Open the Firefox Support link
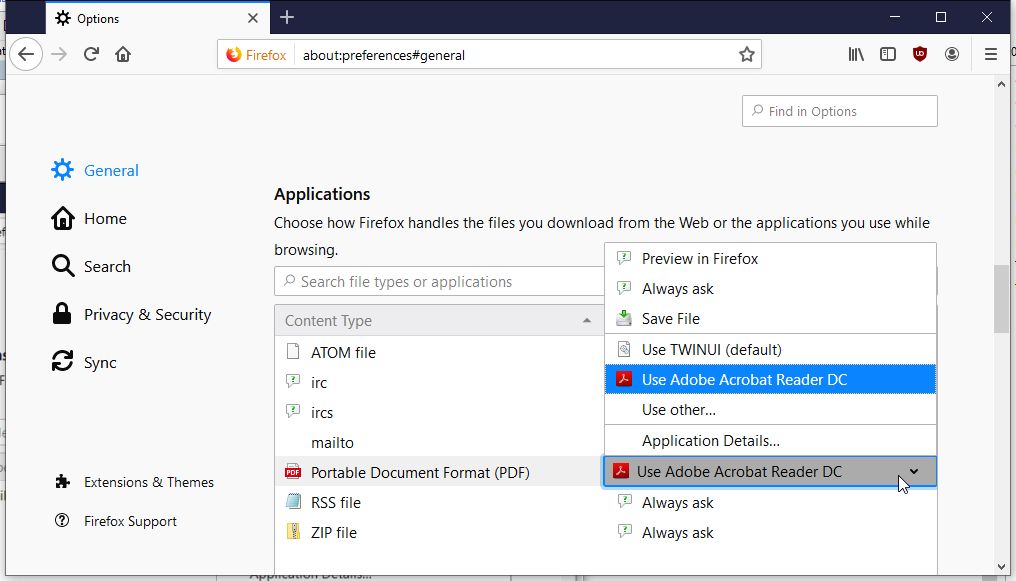This screenshot has width=1016, height=581. tap(116, 521)
